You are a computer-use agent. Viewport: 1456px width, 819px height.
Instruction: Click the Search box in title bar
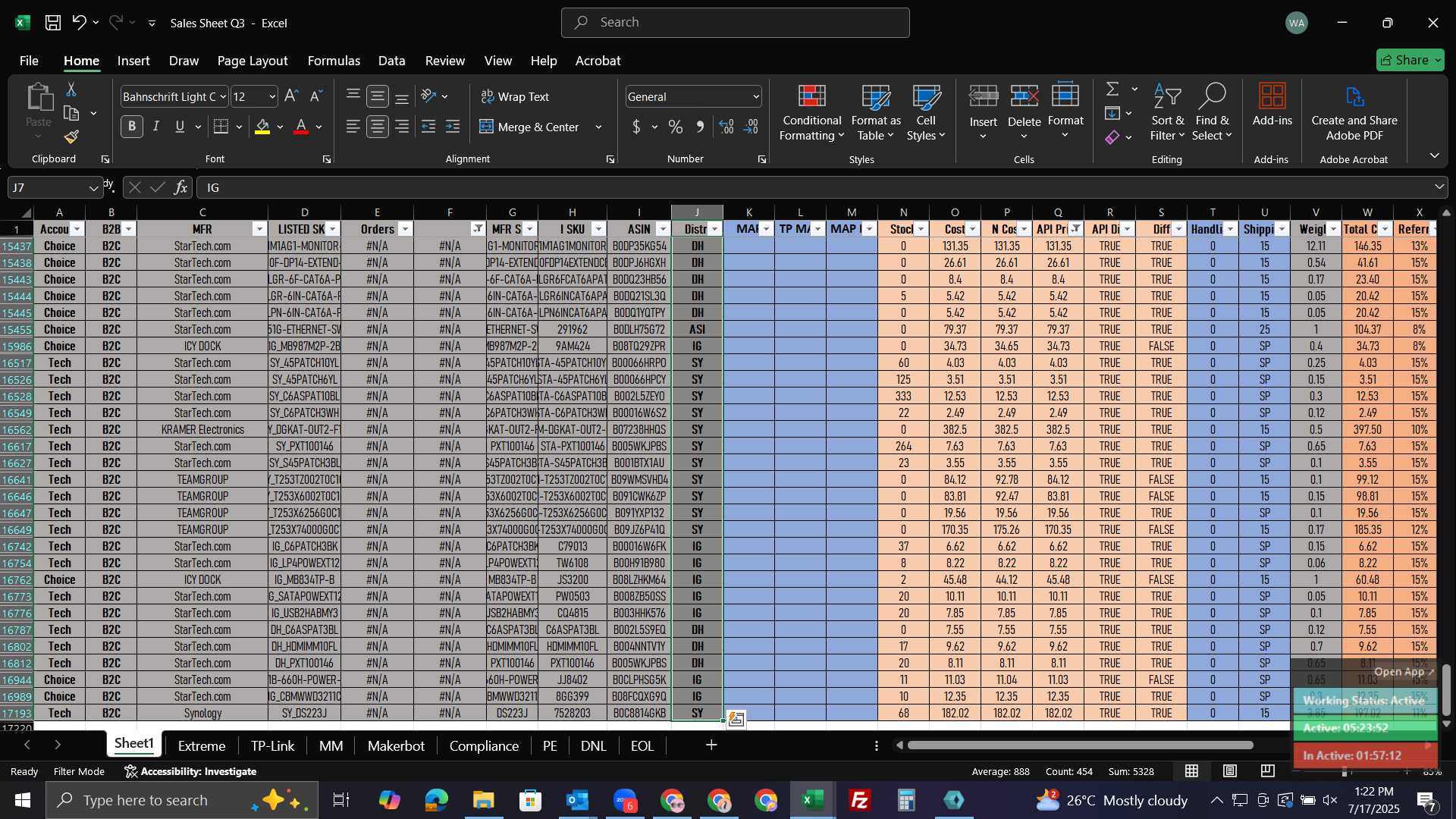(x=735, y=23)
